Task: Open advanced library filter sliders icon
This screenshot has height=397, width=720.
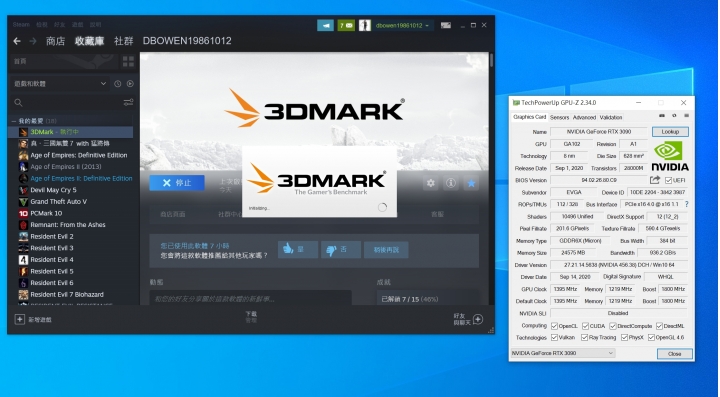Action: point(129,102)
